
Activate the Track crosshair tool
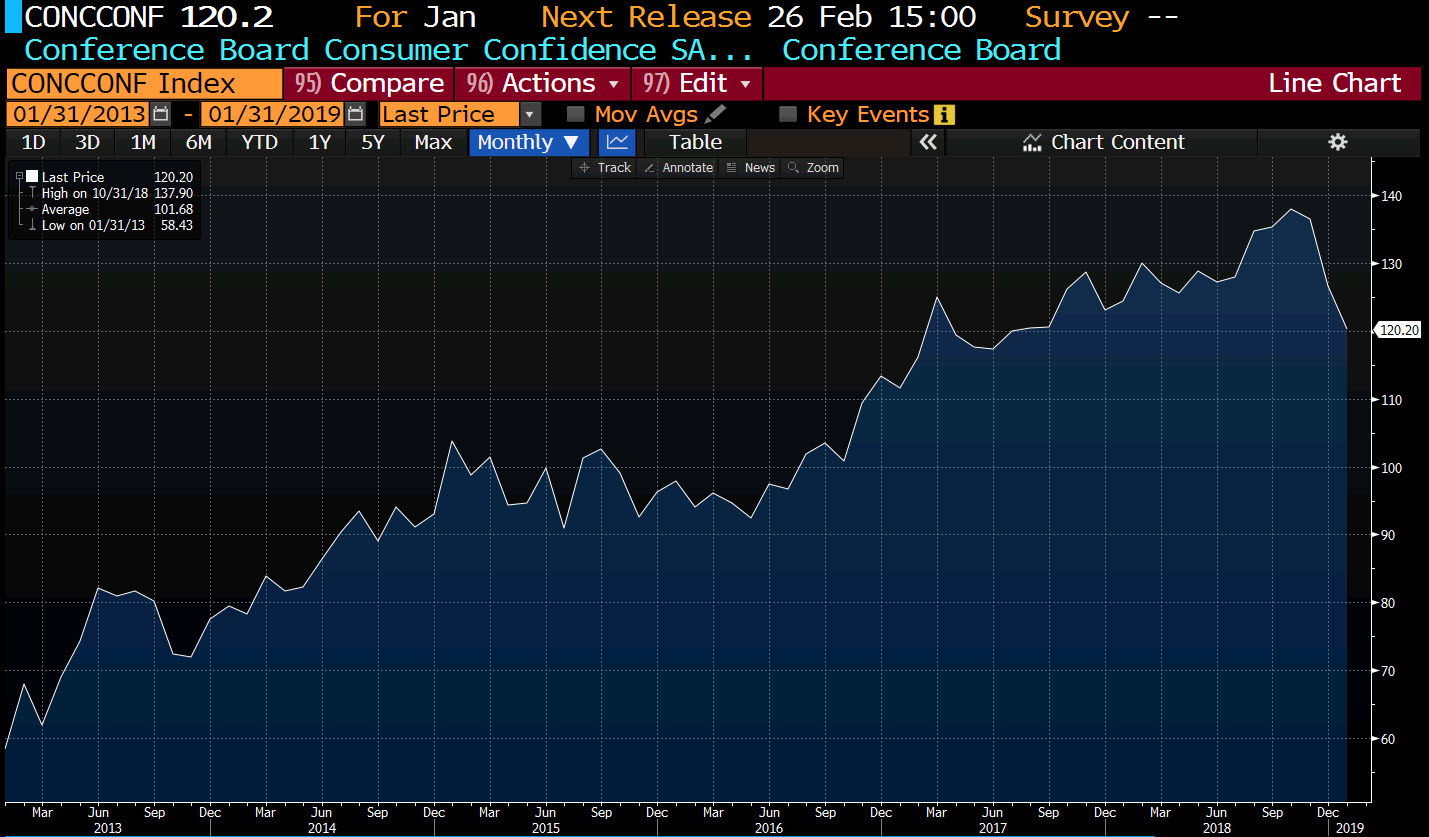point(605,168)
